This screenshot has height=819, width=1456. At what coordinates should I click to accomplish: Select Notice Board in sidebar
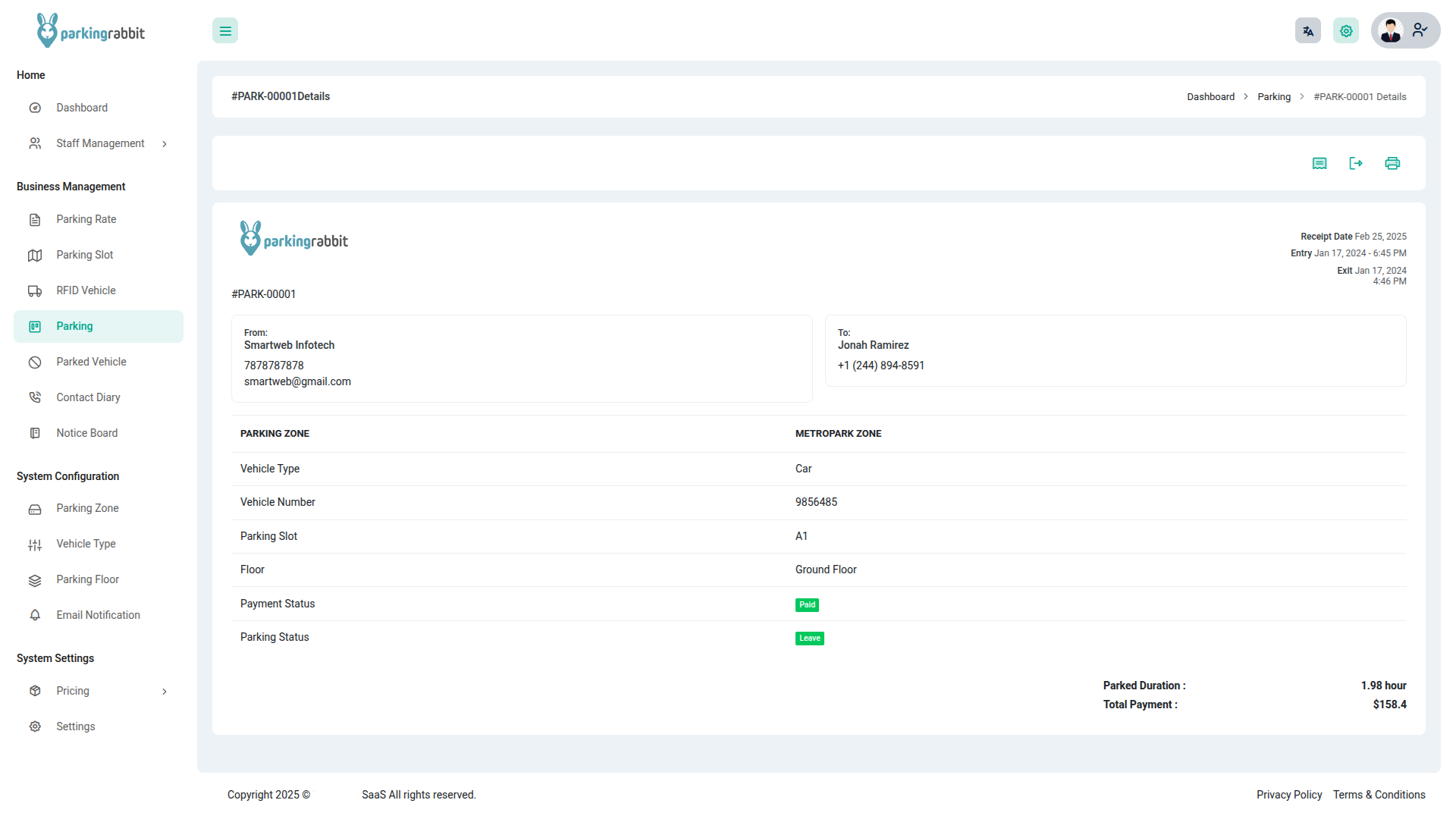(86, 433)
